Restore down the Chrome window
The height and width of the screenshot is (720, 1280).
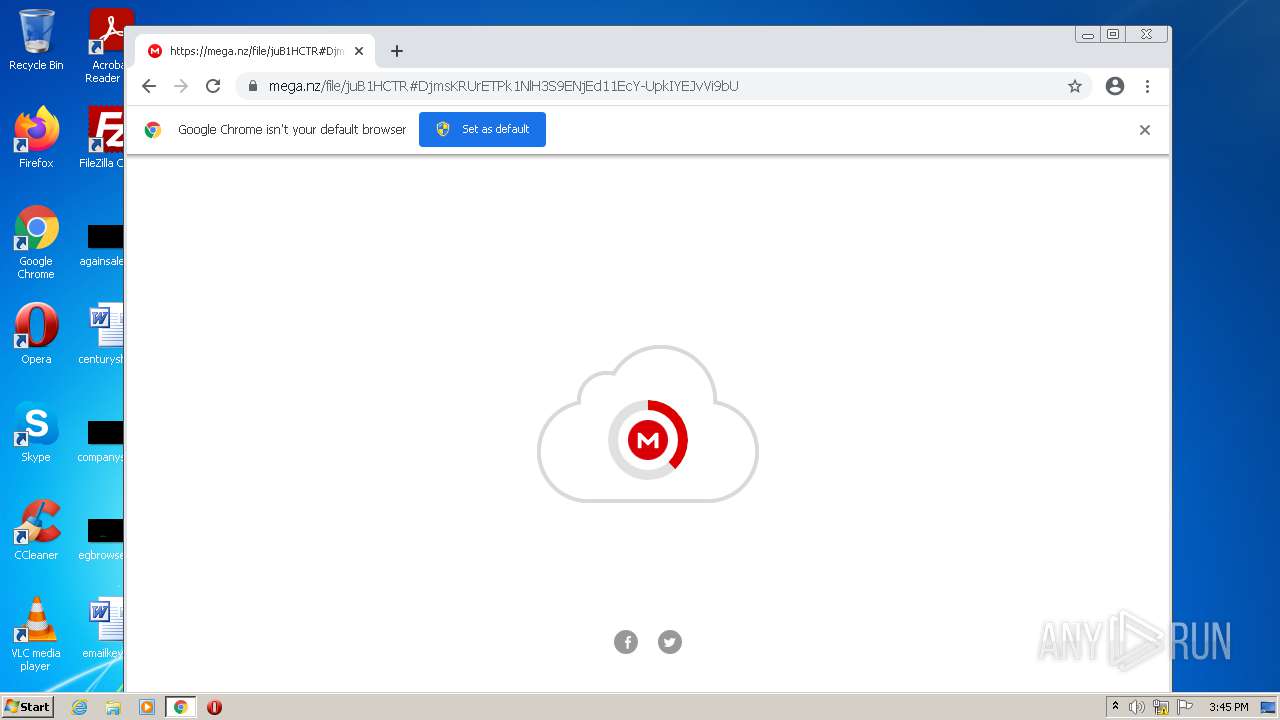click(1113, 34)
